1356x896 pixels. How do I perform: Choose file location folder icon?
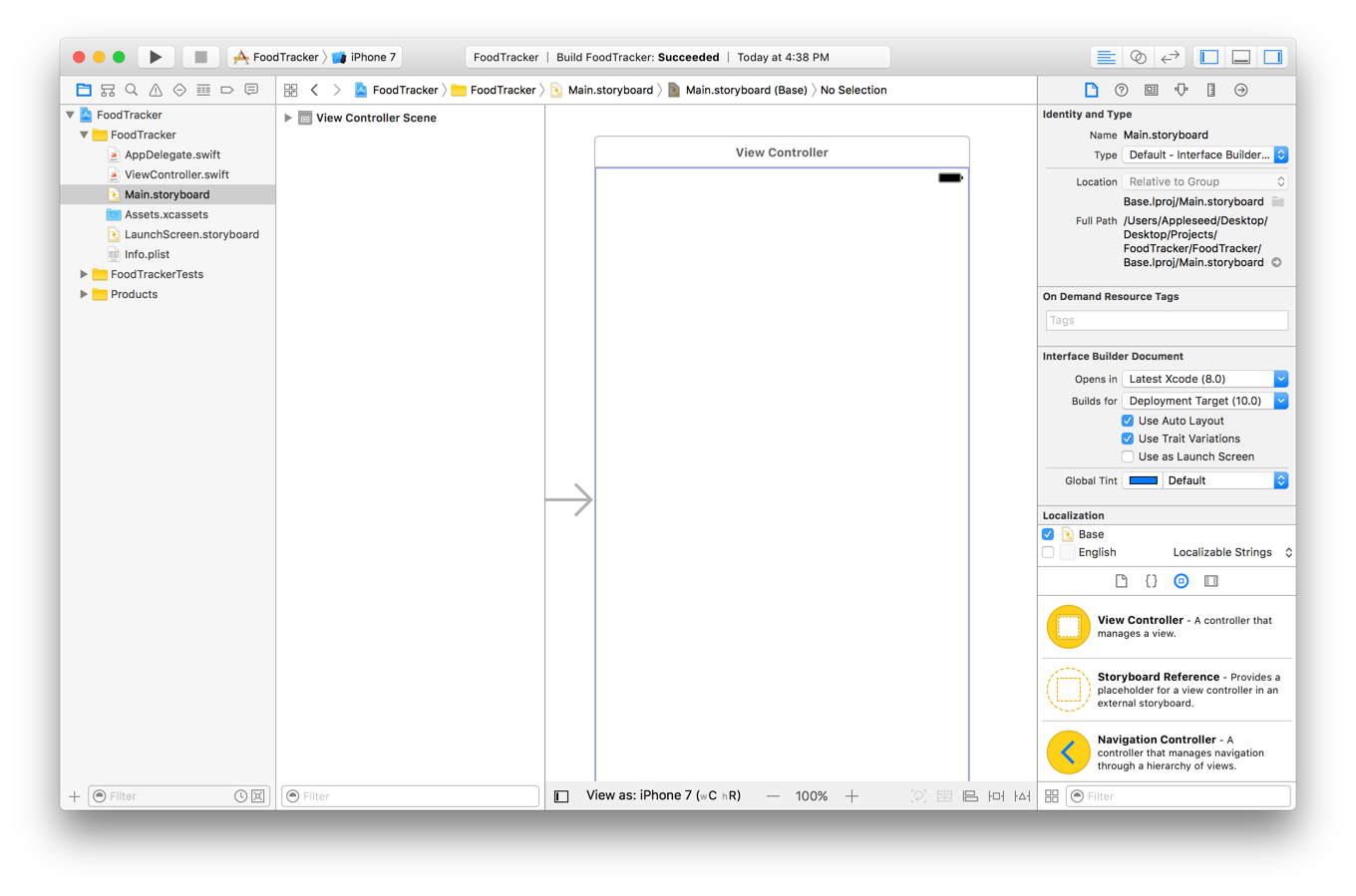tap(1277, 201)
